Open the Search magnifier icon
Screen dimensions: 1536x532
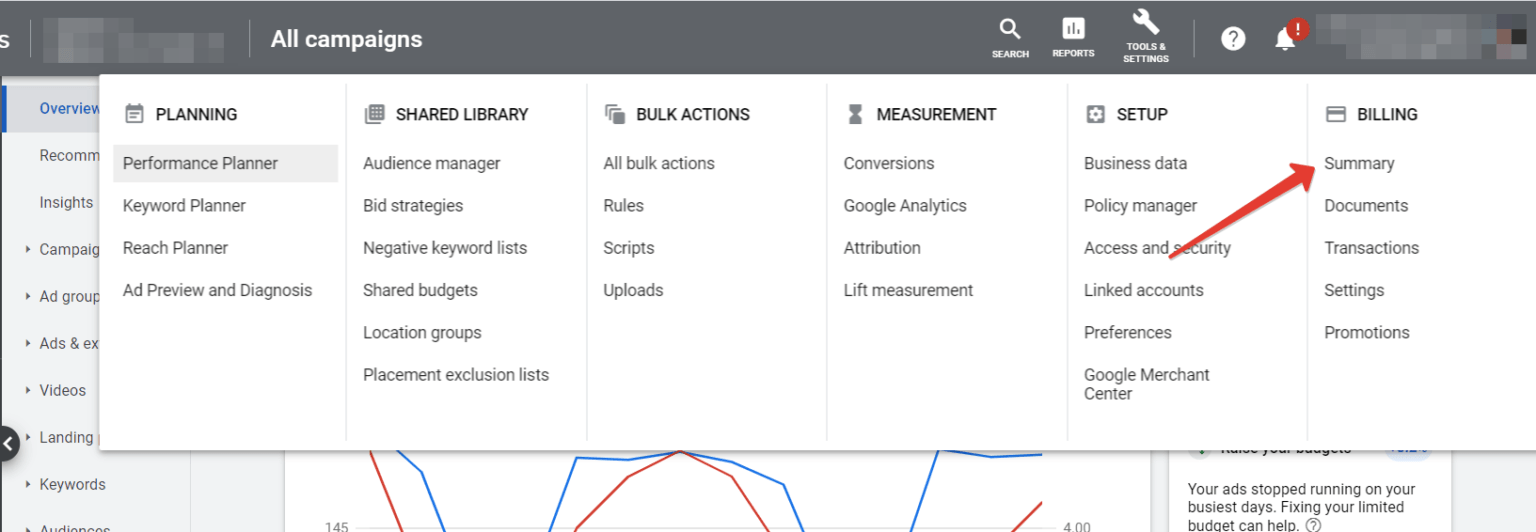pos(1010,30)
